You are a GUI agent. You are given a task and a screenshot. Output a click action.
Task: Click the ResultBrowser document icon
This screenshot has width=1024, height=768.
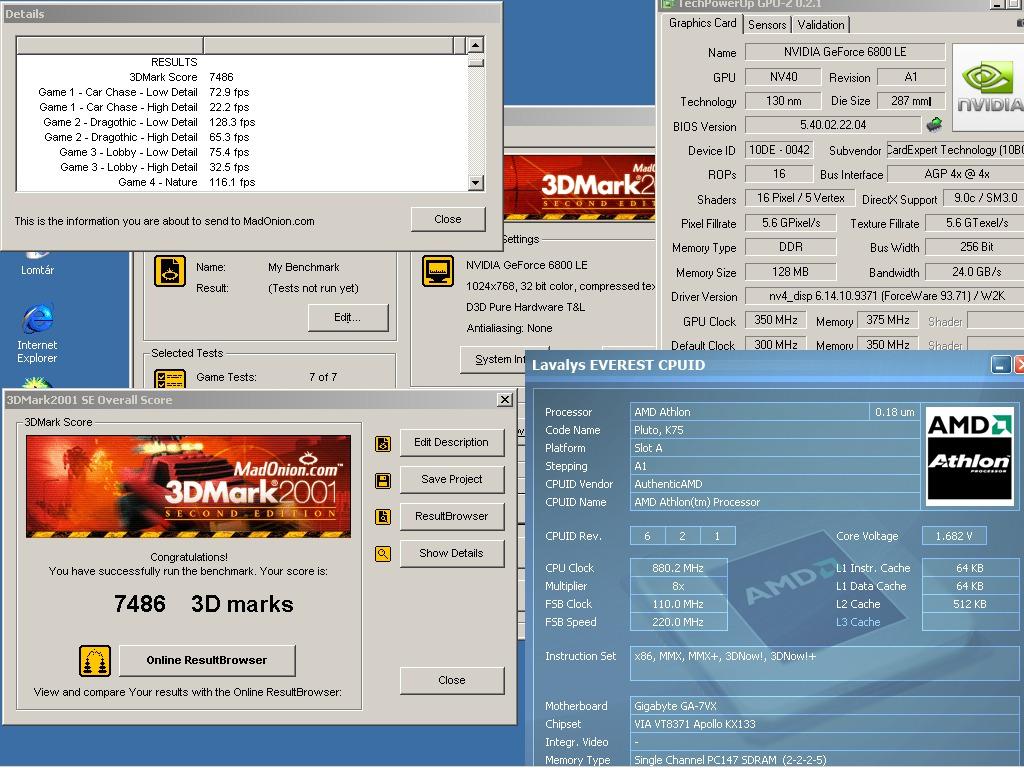pos(383,517)
